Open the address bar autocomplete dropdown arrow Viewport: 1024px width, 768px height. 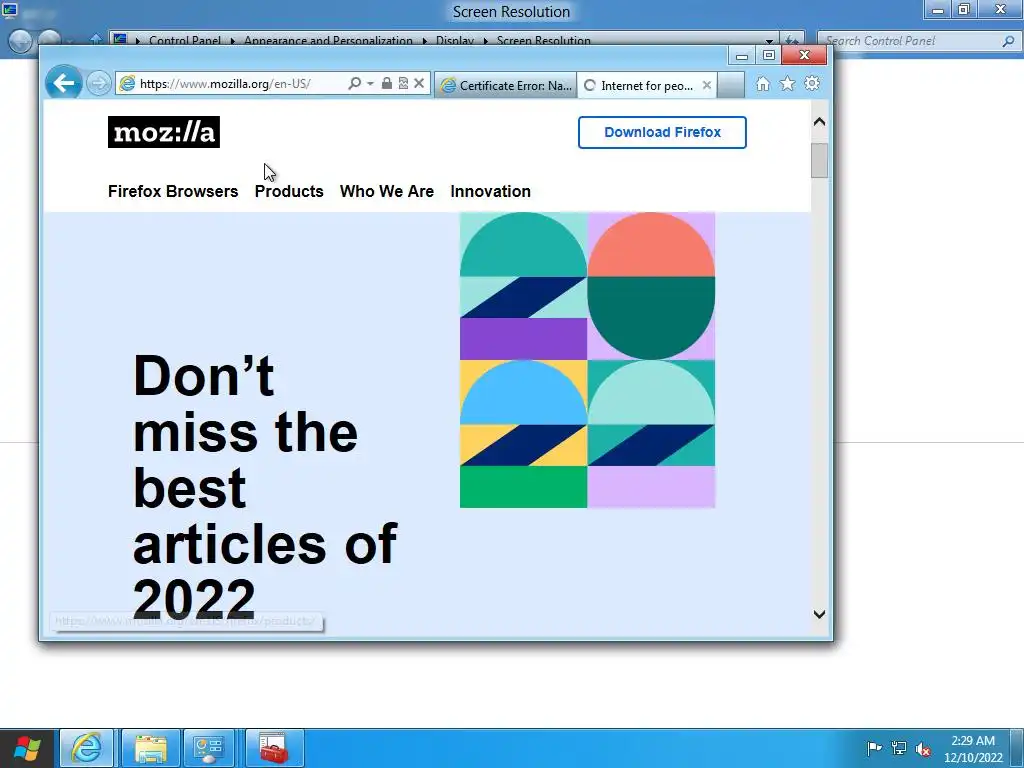(370, 84)
